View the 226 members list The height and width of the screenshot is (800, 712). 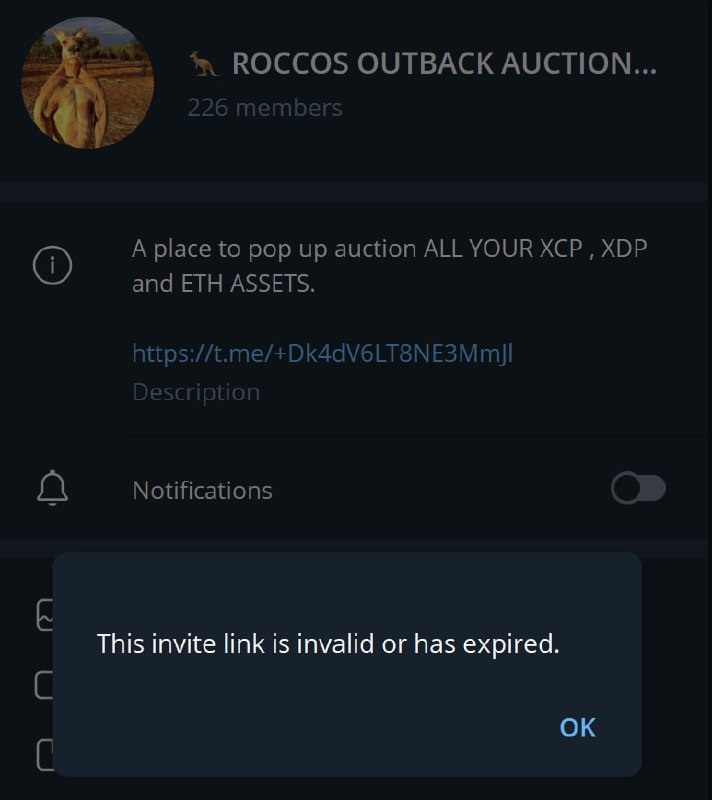coord(265,108)
